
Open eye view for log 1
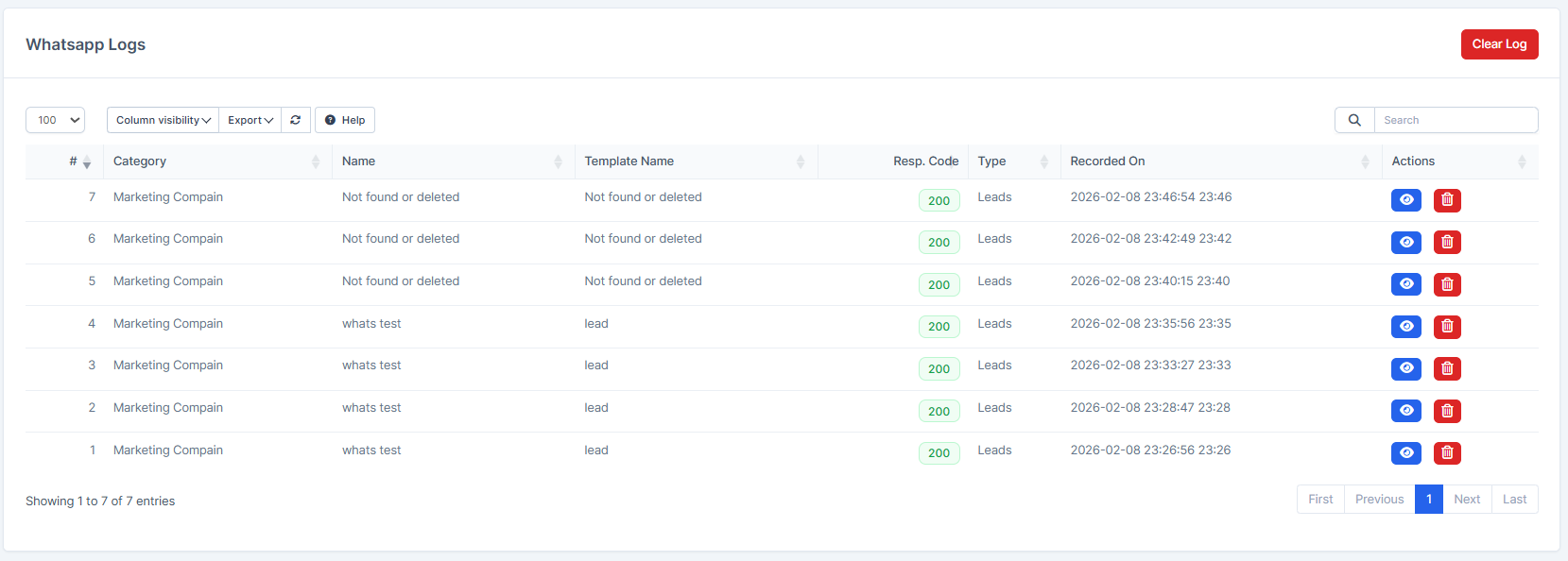pyautogui.click(x=1405, y=453)
